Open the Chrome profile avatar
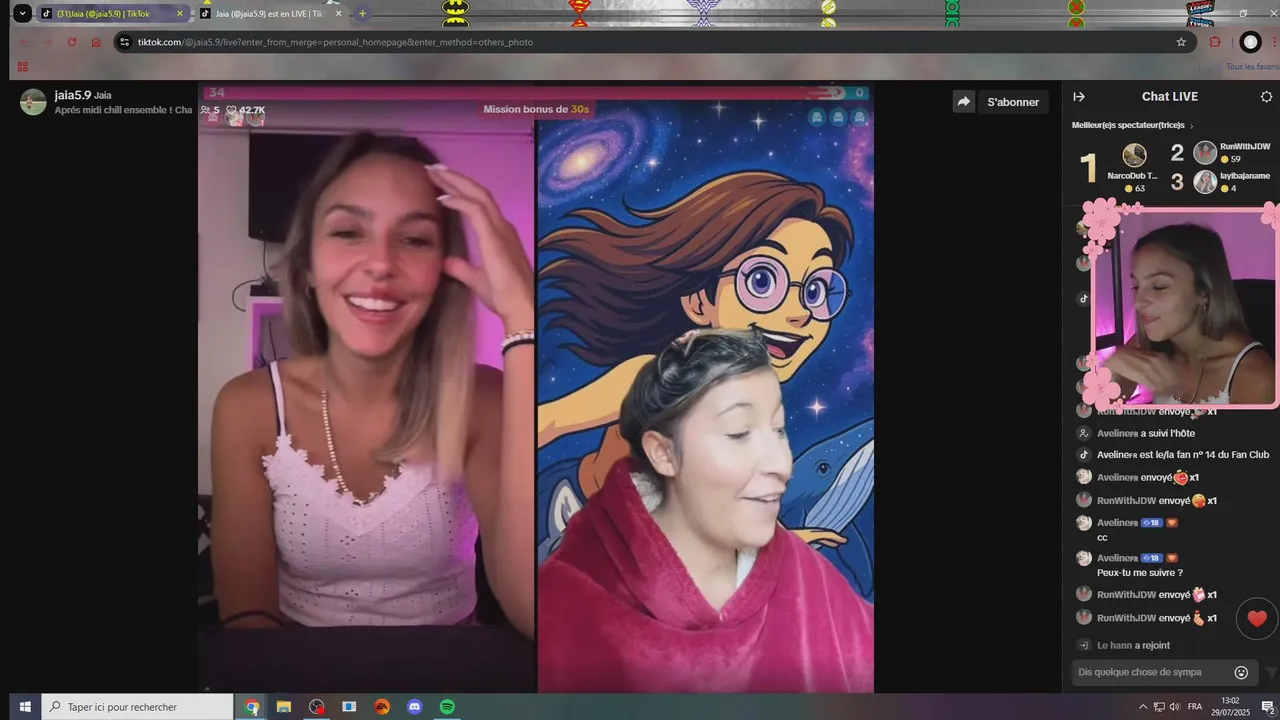The image size is (1280, 720). [x=1250, y=42]
